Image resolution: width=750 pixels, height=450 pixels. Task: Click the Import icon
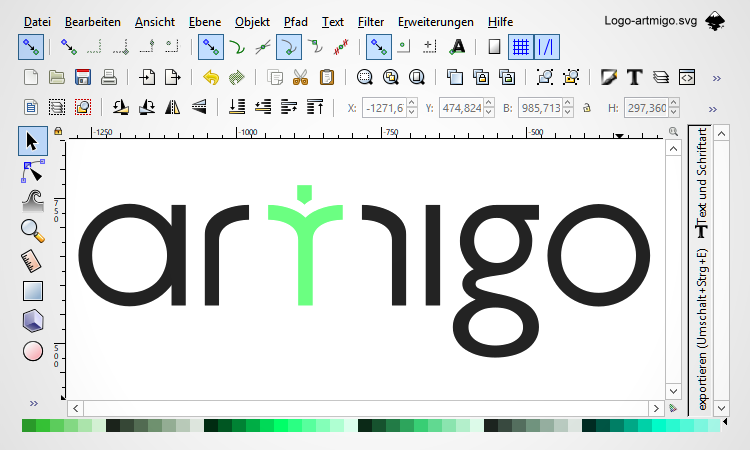[x=147, y=77]
